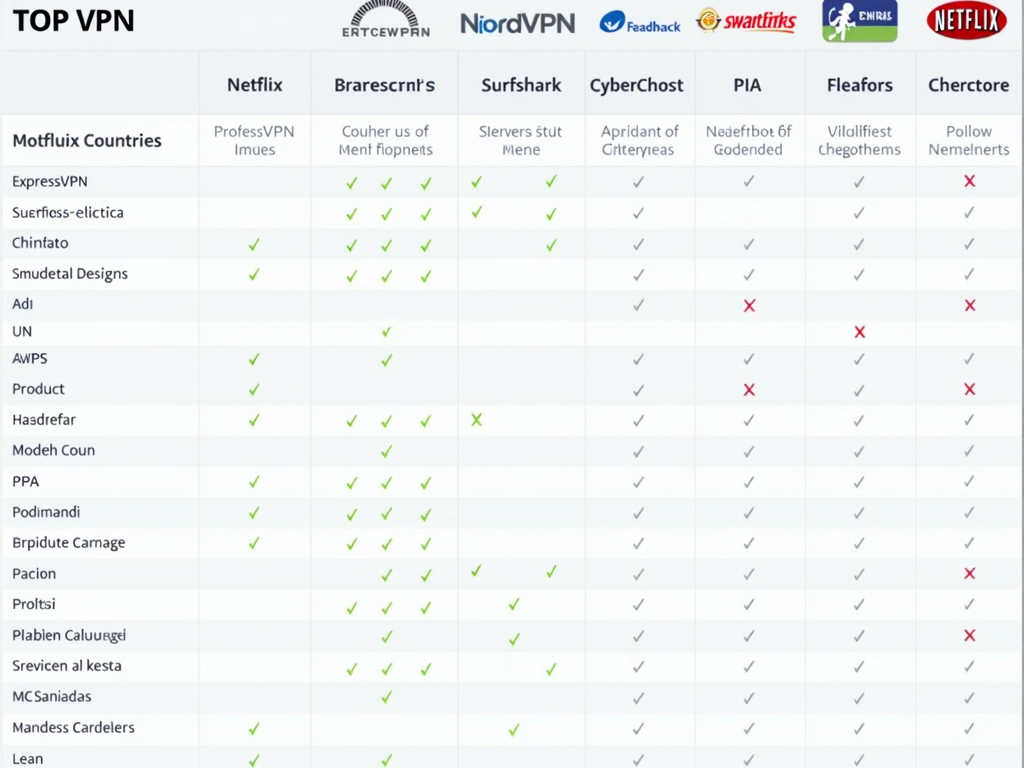Click the Modeh Coun row label
The image size is (1024, 768).
[54, 450]
